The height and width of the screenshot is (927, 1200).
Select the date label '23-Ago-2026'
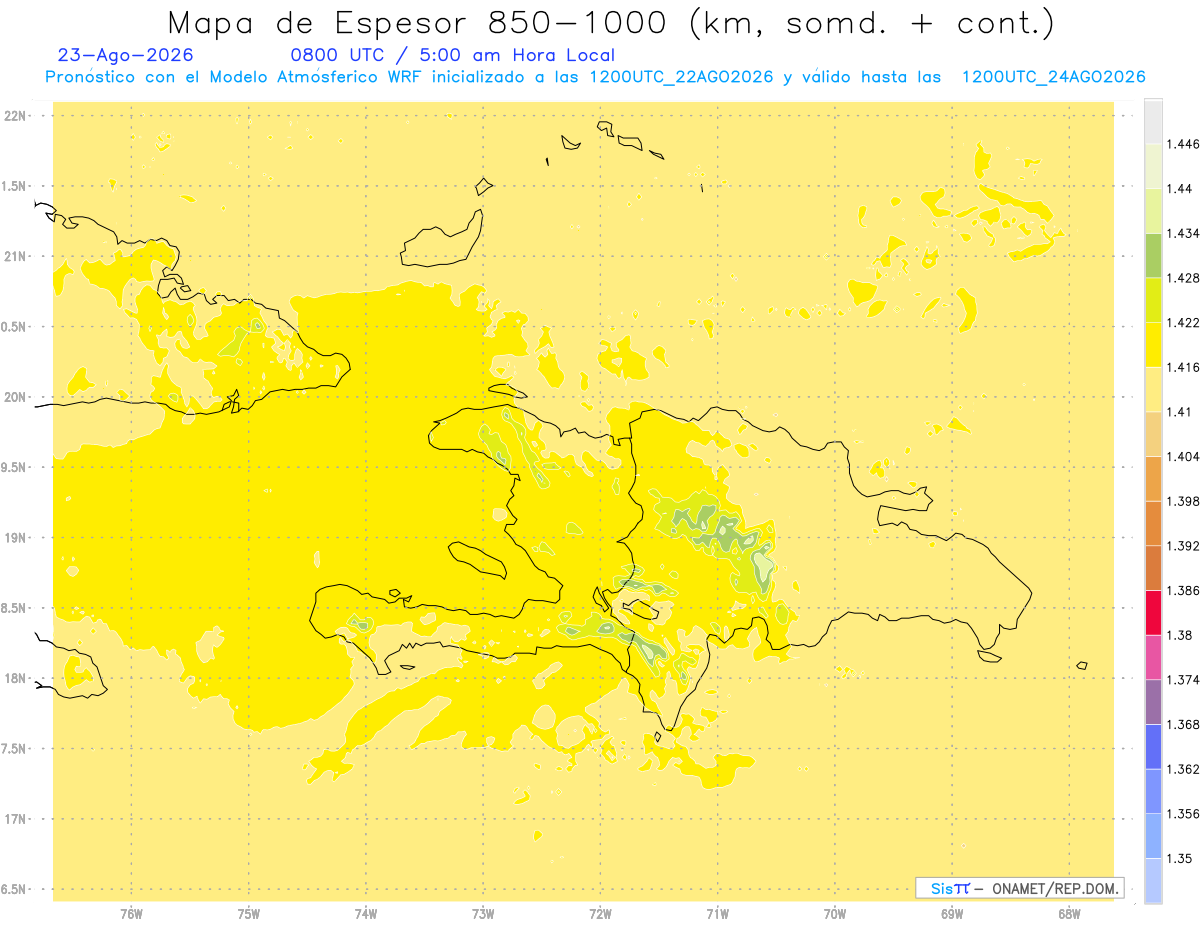pyautogui.click(x=126, y=55)
